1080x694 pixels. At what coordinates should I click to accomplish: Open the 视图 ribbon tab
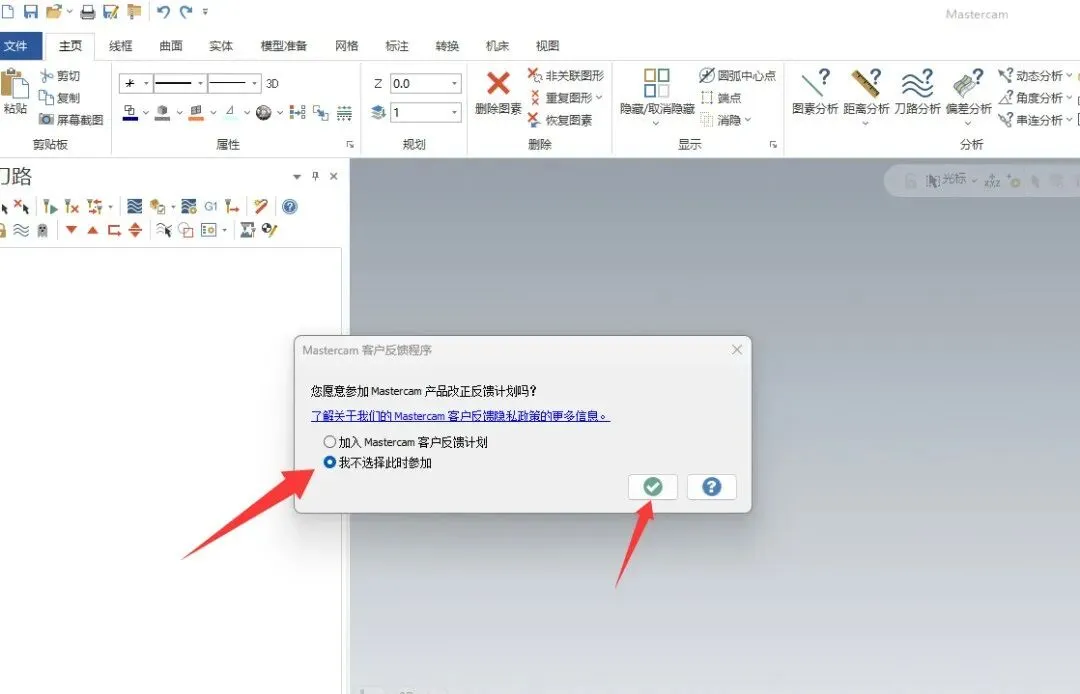(548, 46)
